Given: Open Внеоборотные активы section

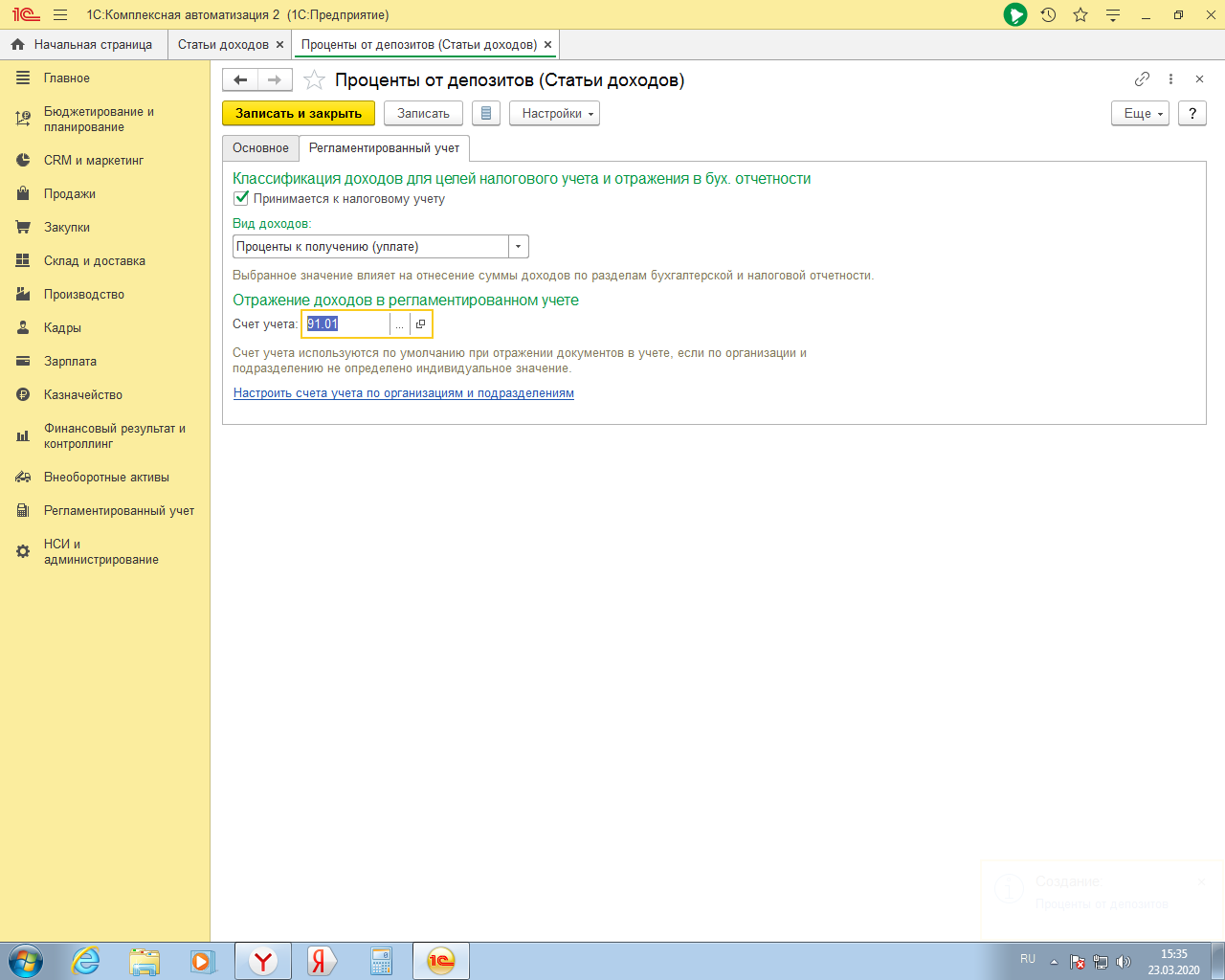Looking at the screenshot, I should [x=105, y=478].
